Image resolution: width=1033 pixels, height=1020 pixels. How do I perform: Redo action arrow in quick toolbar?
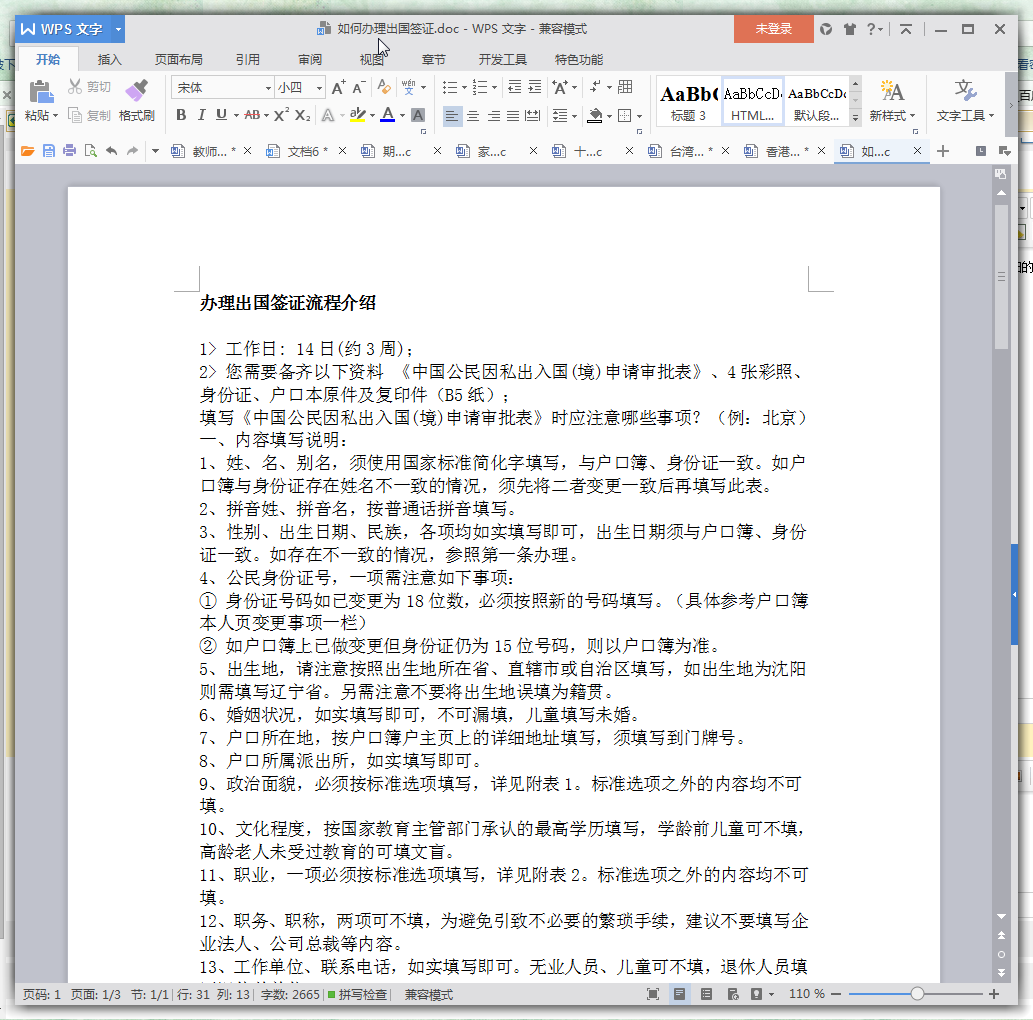point(132,152)
